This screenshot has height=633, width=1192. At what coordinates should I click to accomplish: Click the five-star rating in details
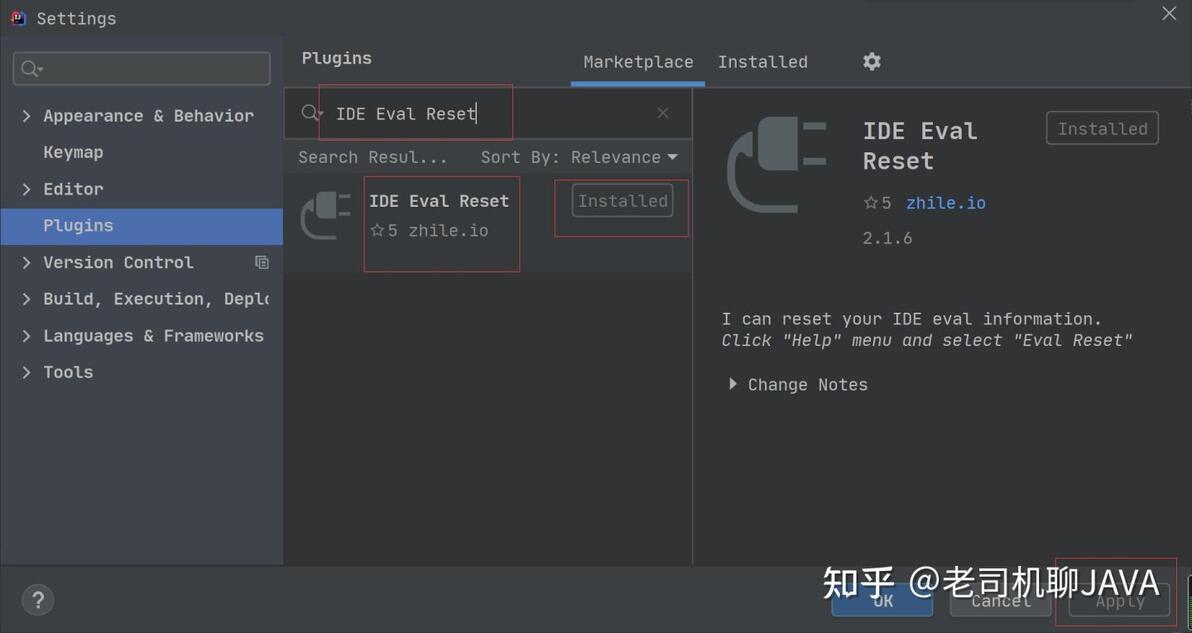(x=877, y=203)
